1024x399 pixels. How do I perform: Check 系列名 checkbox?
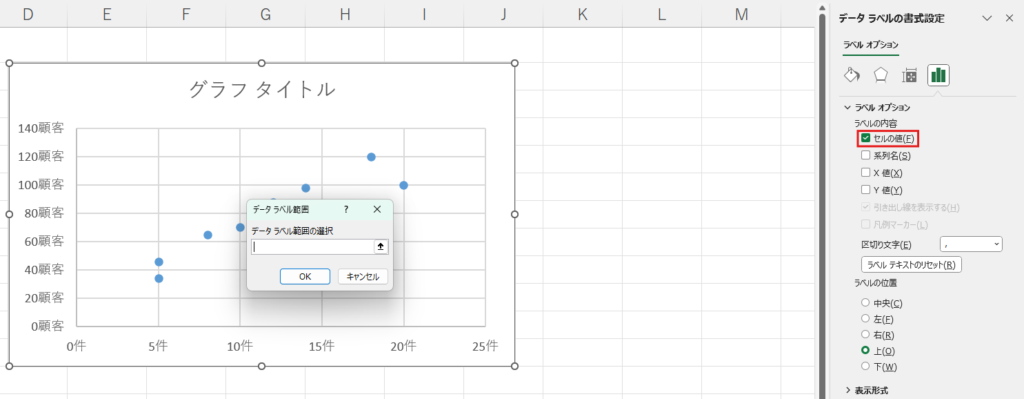(x=865, y=155)
